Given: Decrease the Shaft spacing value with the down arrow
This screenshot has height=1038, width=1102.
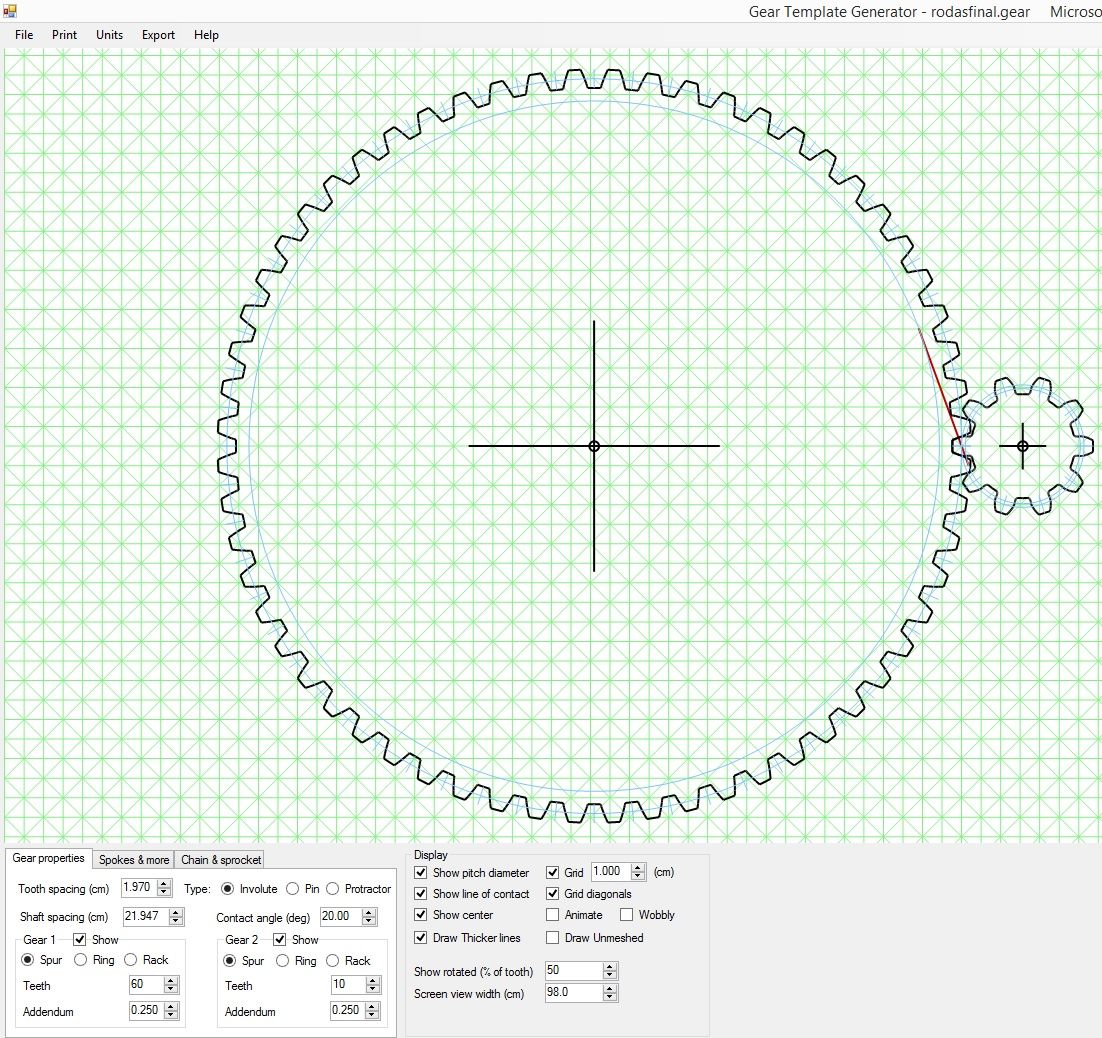Looking at the screenshot, I should [176, 921].
